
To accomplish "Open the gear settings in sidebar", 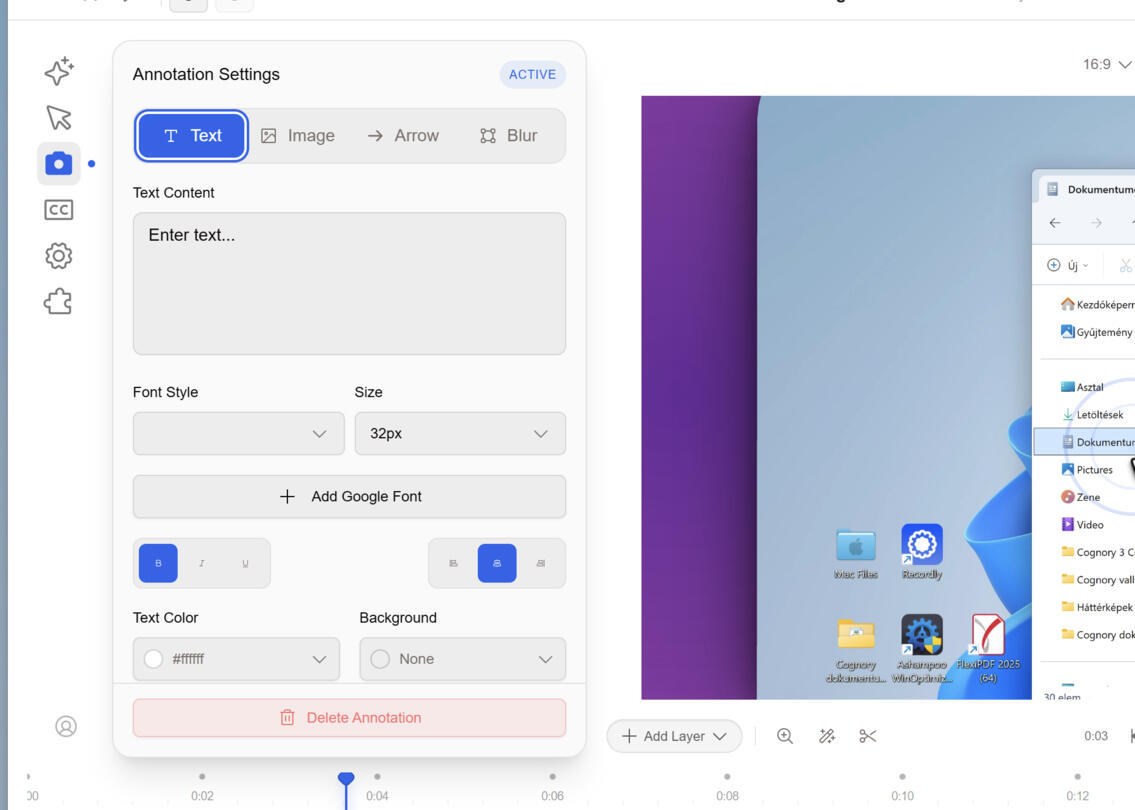I will pos(59,256).
